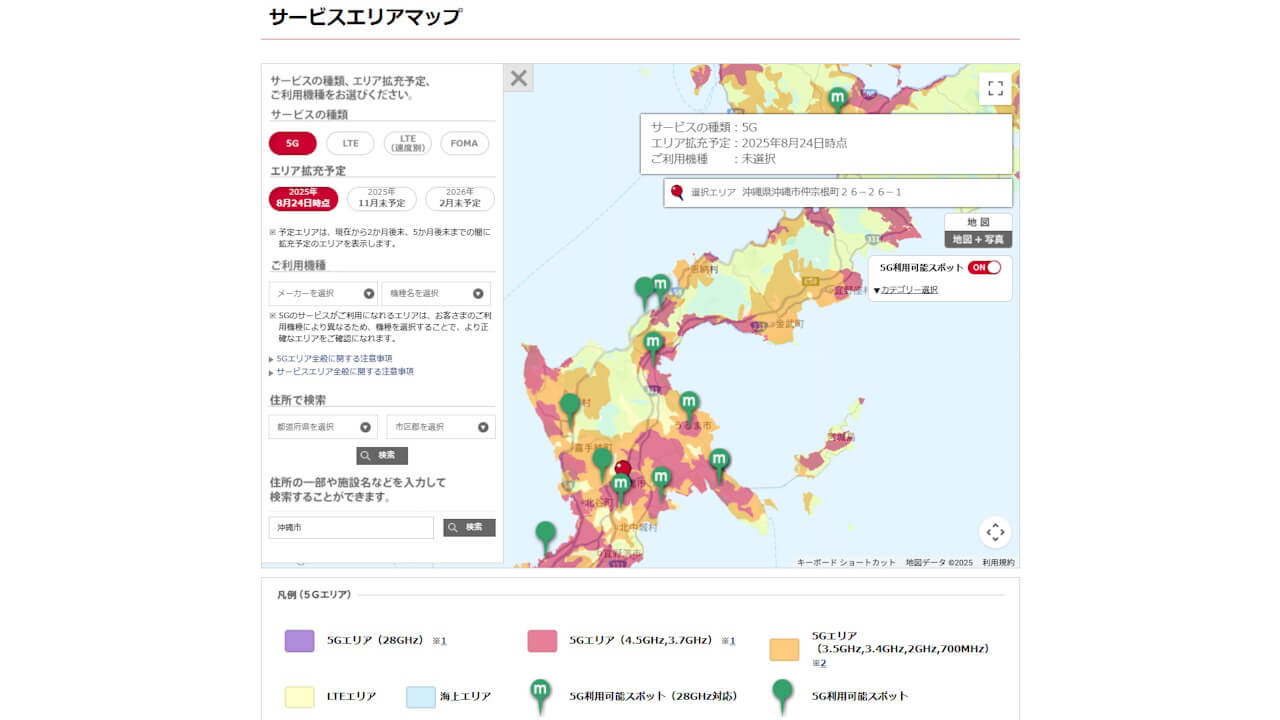Select the 5G service type
The height and width of the screenshot is (720, 1280).
[292, 143]
